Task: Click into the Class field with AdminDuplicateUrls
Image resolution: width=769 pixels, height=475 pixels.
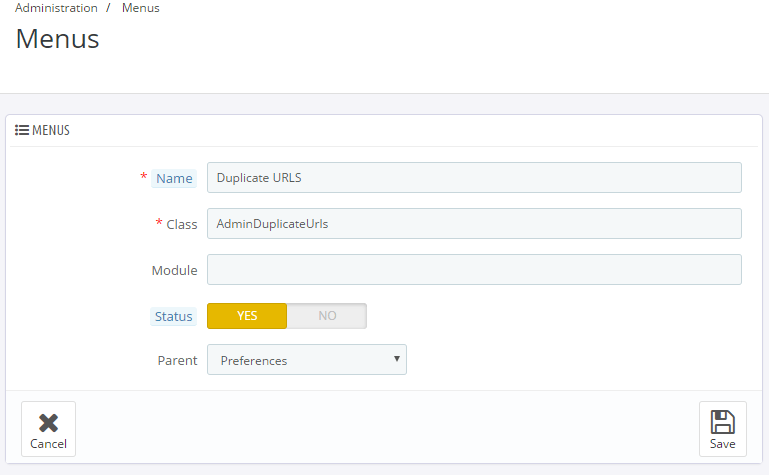Action: (473, 224)
